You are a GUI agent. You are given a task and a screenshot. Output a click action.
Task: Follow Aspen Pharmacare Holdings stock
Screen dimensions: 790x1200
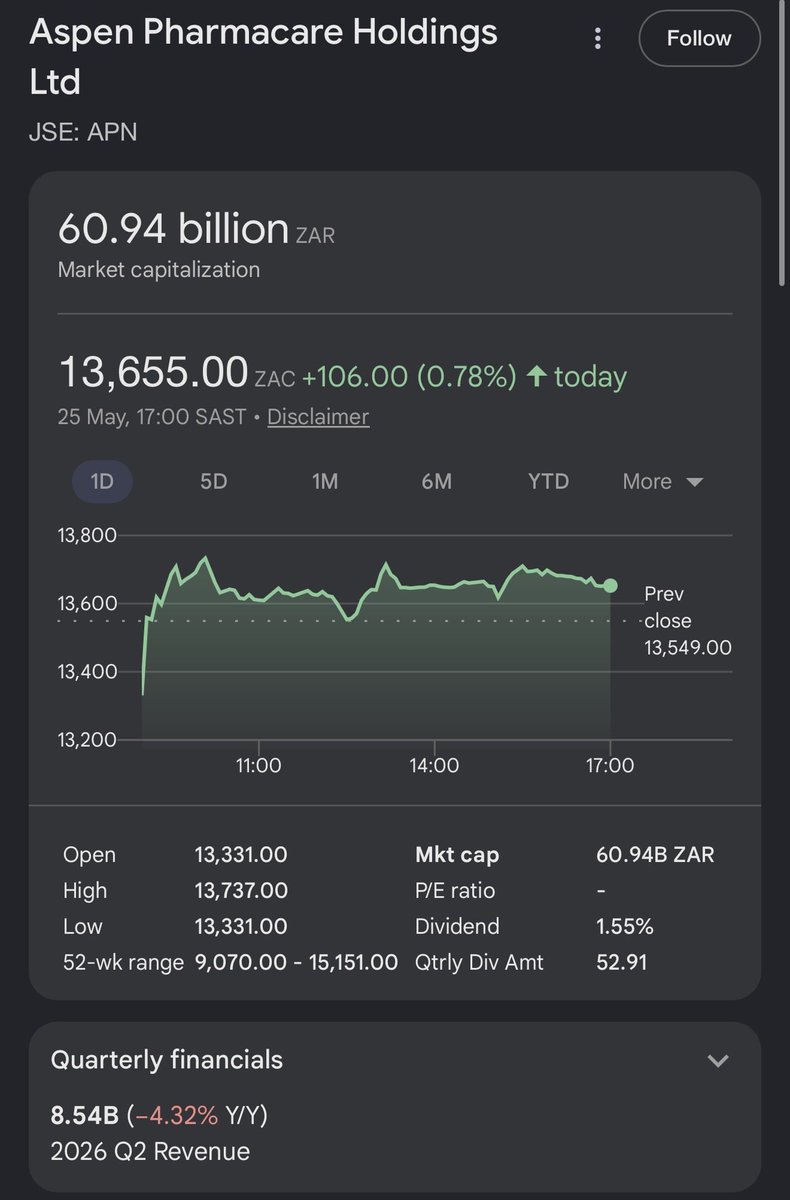(699, 39)
